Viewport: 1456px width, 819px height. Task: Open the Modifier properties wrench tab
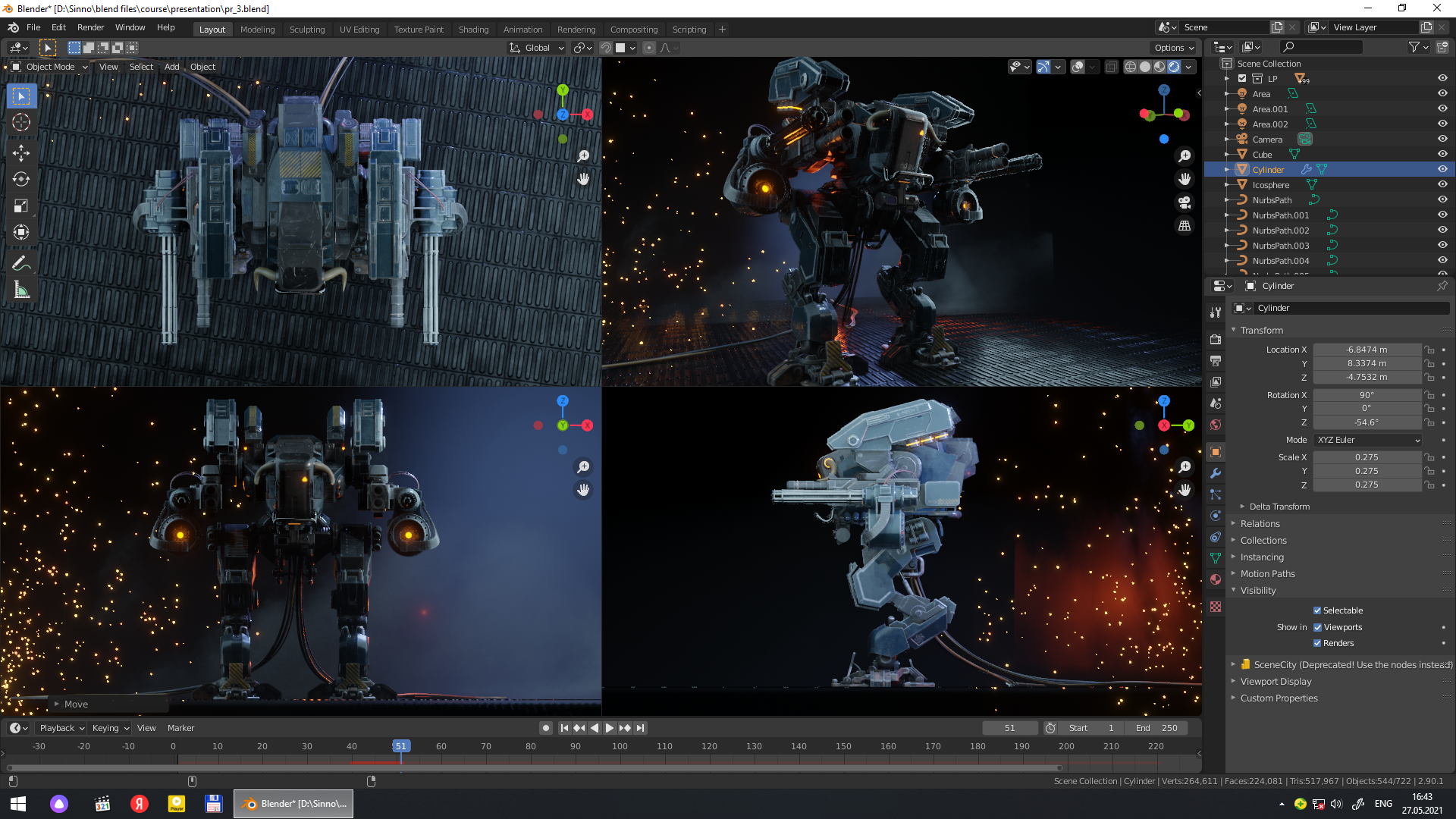pos(1216,473)
